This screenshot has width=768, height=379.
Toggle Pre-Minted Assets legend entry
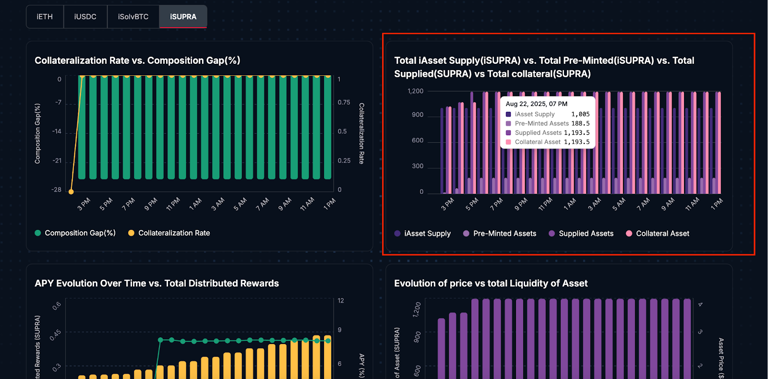pyautogui.click(x=500, y=234)
